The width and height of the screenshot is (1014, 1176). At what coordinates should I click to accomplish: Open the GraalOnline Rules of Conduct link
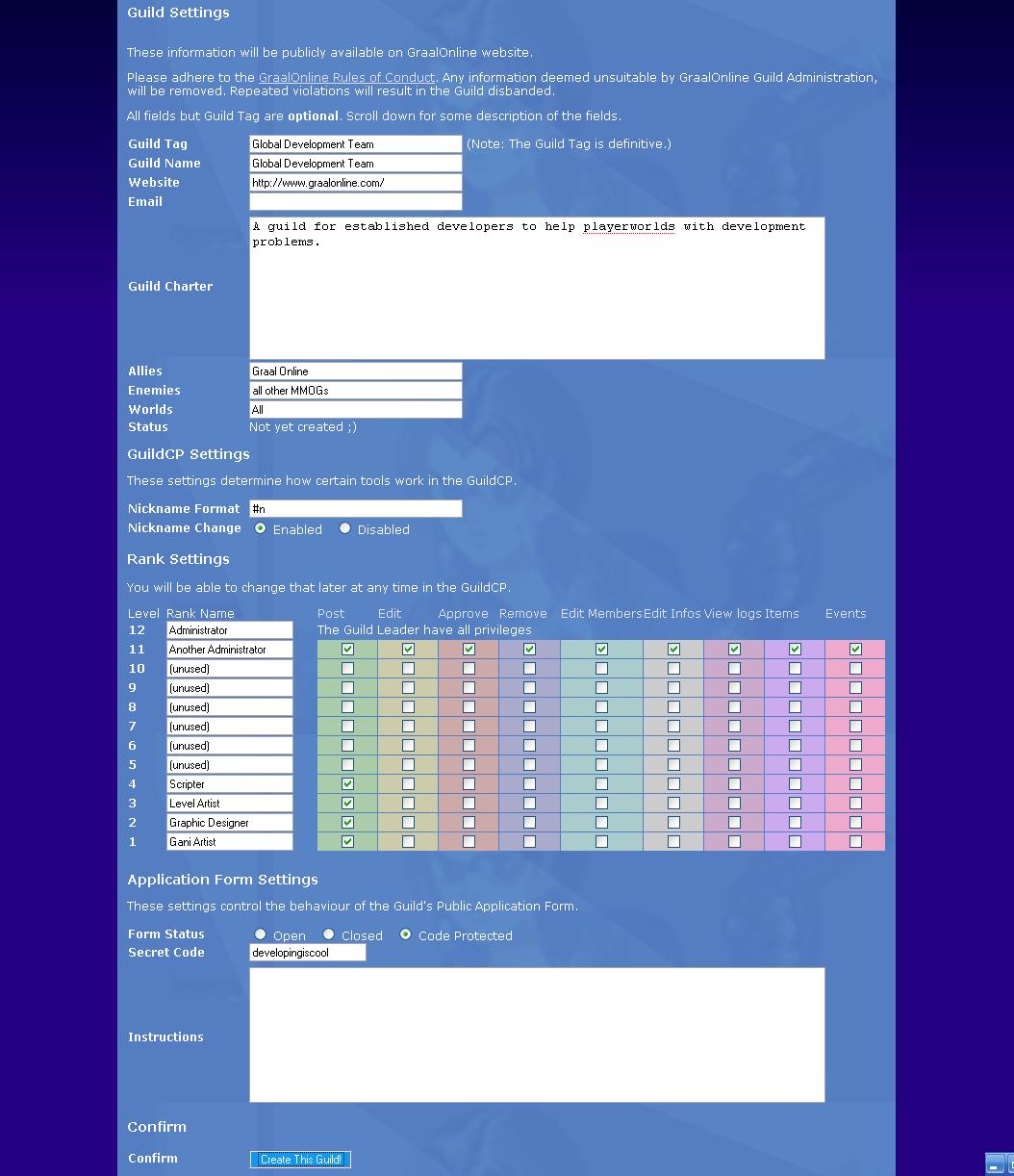[346, 78]
